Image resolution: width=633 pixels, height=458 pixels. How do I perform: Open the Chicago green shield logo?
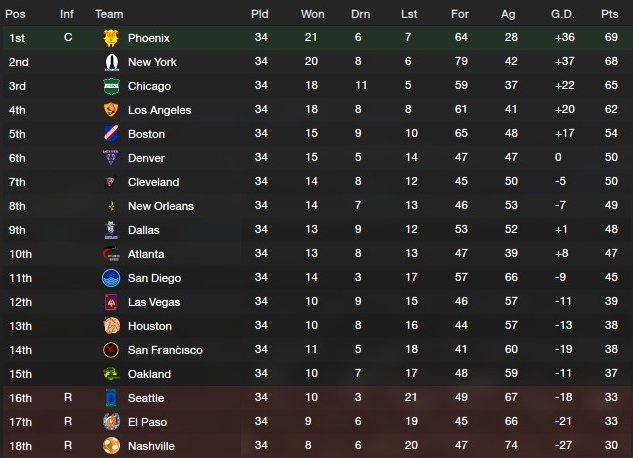point(111,86)
